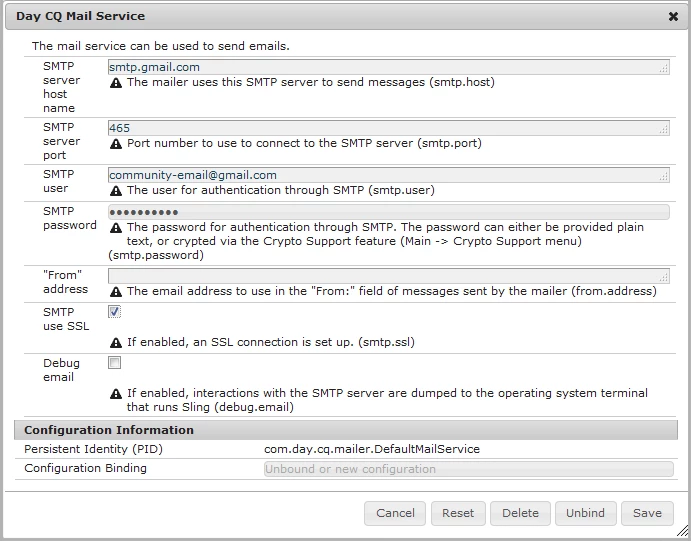
Task: Click the Day CQ Mail Service title
Action: (81, 16)
